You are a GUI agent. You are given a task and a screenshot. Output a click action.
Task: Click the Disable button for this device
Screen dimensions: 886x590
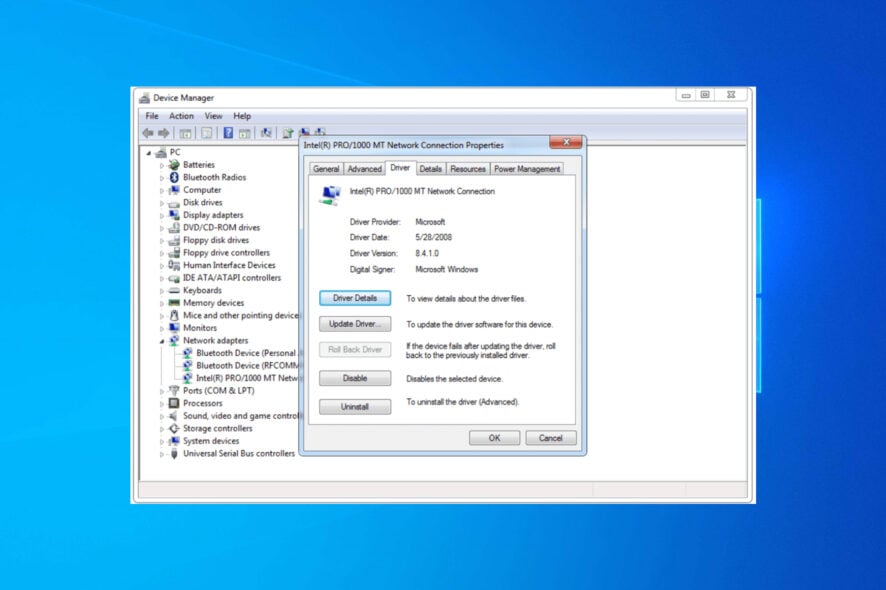(x=354, y=377)
